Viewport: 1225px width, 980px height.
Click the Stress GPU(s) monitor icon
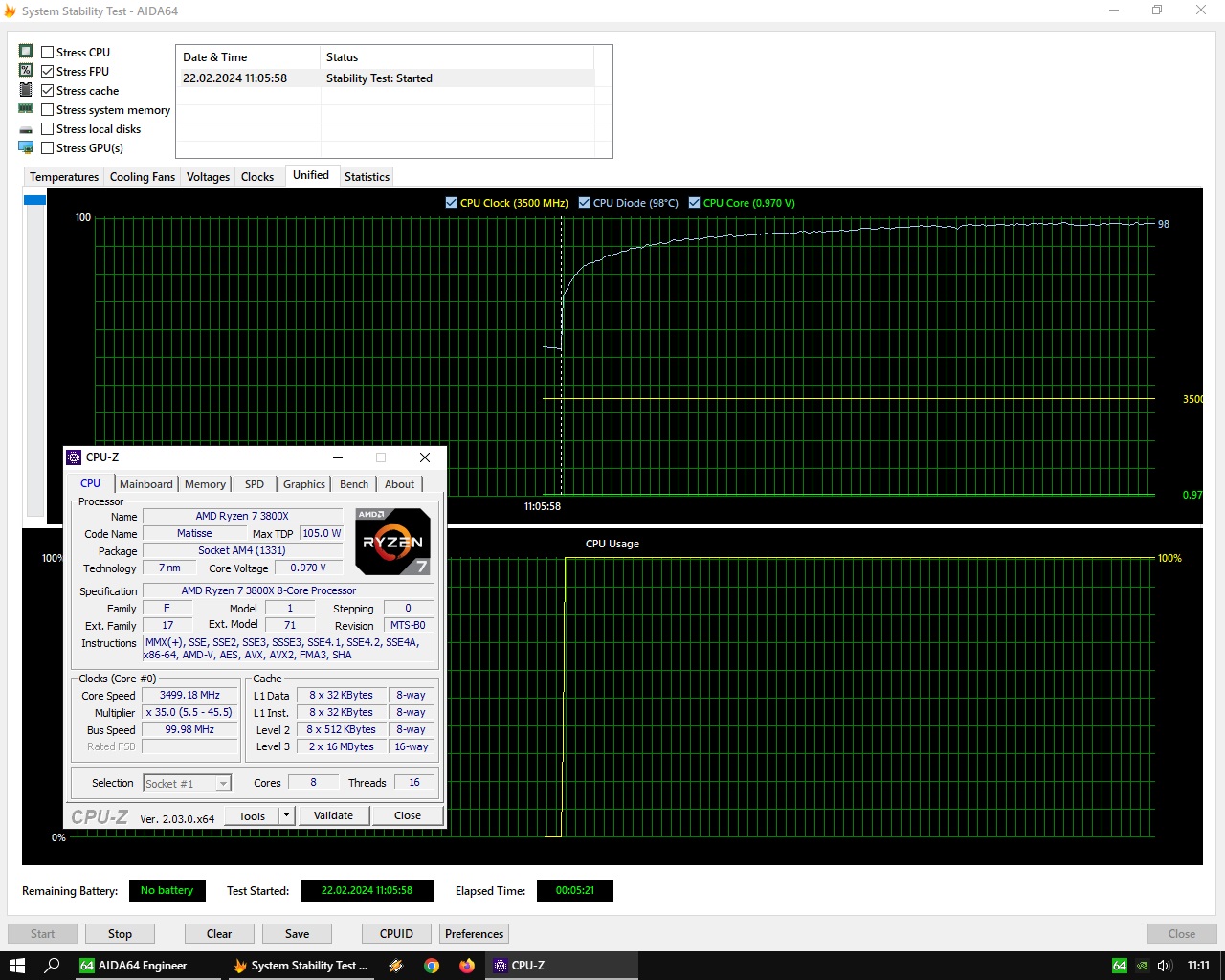pyautogui.click(x=26, y=147)
